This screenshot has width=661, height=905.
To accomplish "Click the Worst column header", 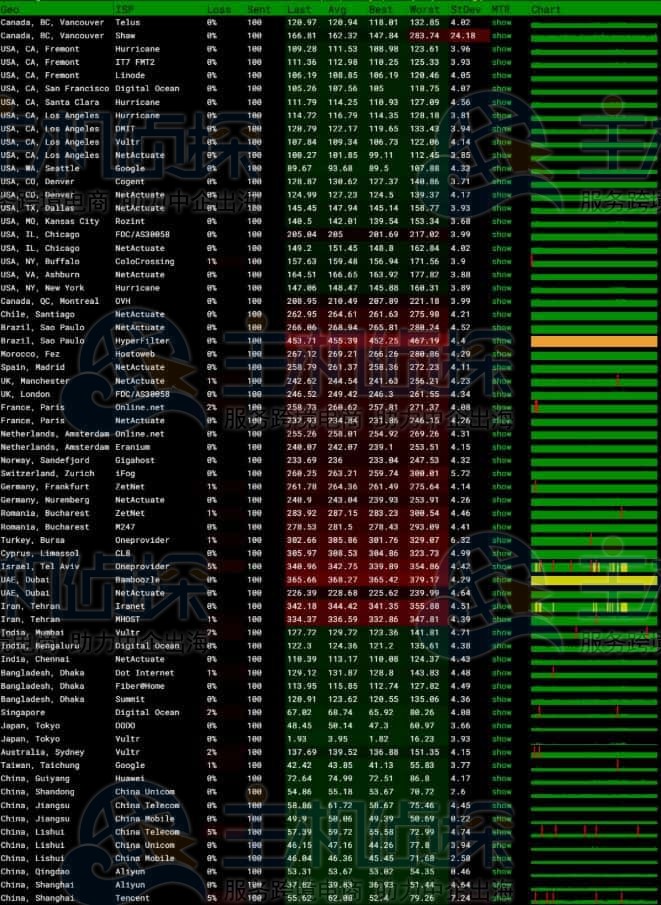I will point(424,9).
